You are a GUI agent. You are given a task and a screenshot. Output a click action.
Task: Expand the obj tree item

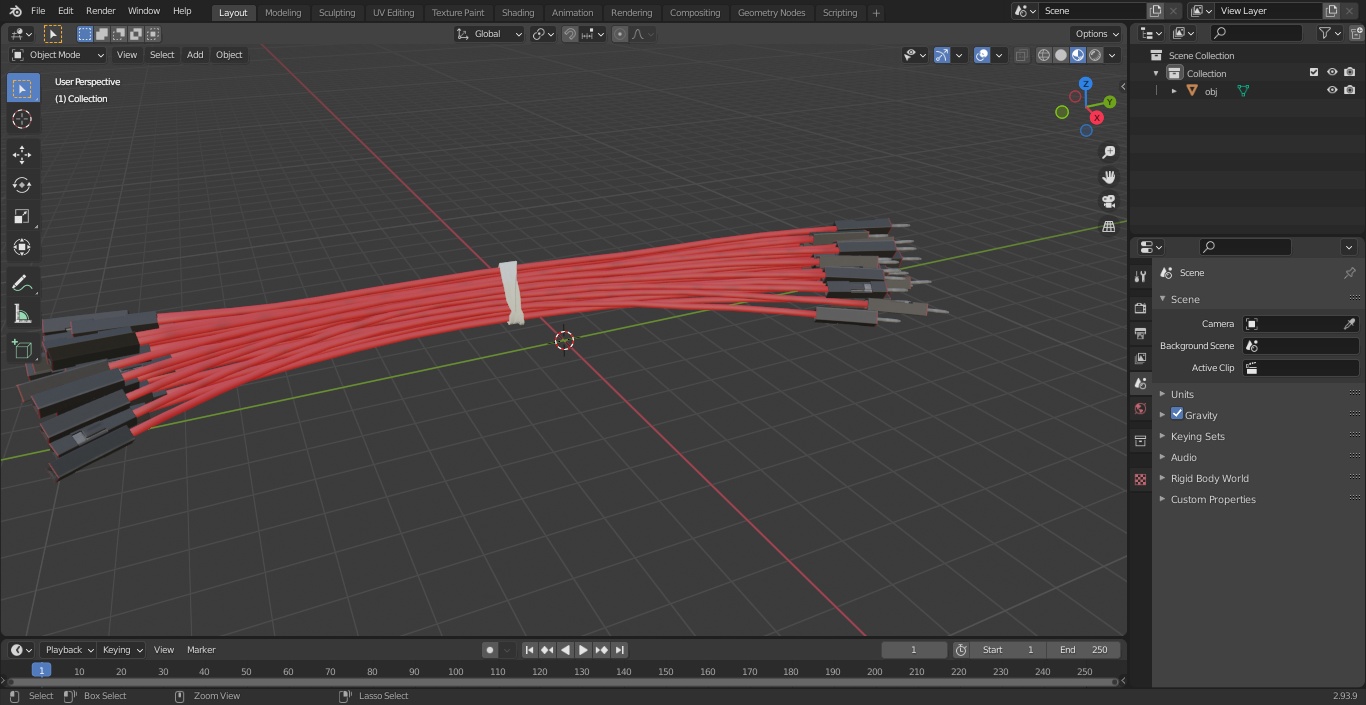pyautogui.click(x=1174, y=91)
